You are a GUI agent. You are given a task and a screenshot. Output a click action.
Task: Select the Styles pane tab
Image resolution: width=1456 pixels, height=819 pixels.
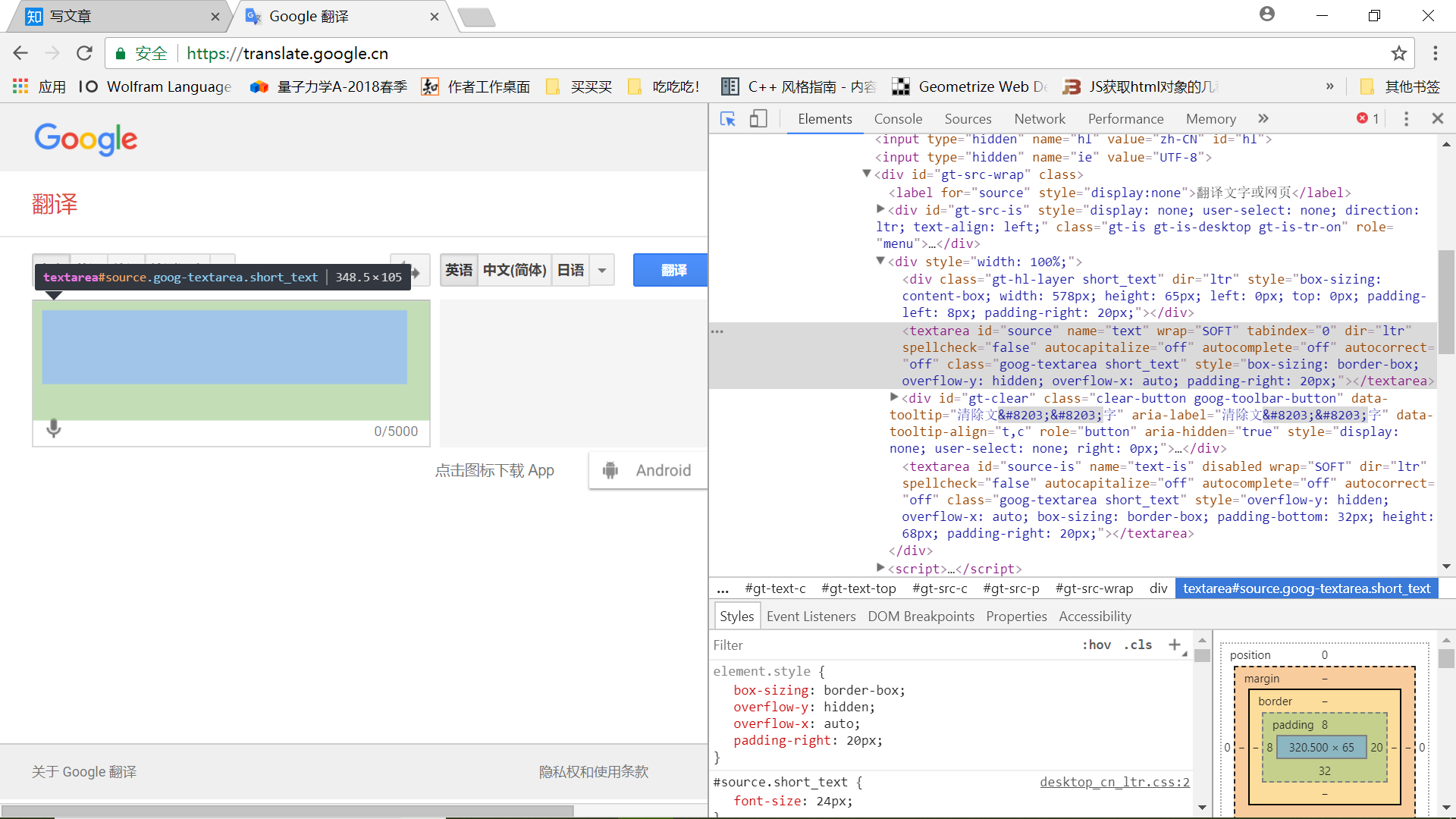[x=737, y=617]
